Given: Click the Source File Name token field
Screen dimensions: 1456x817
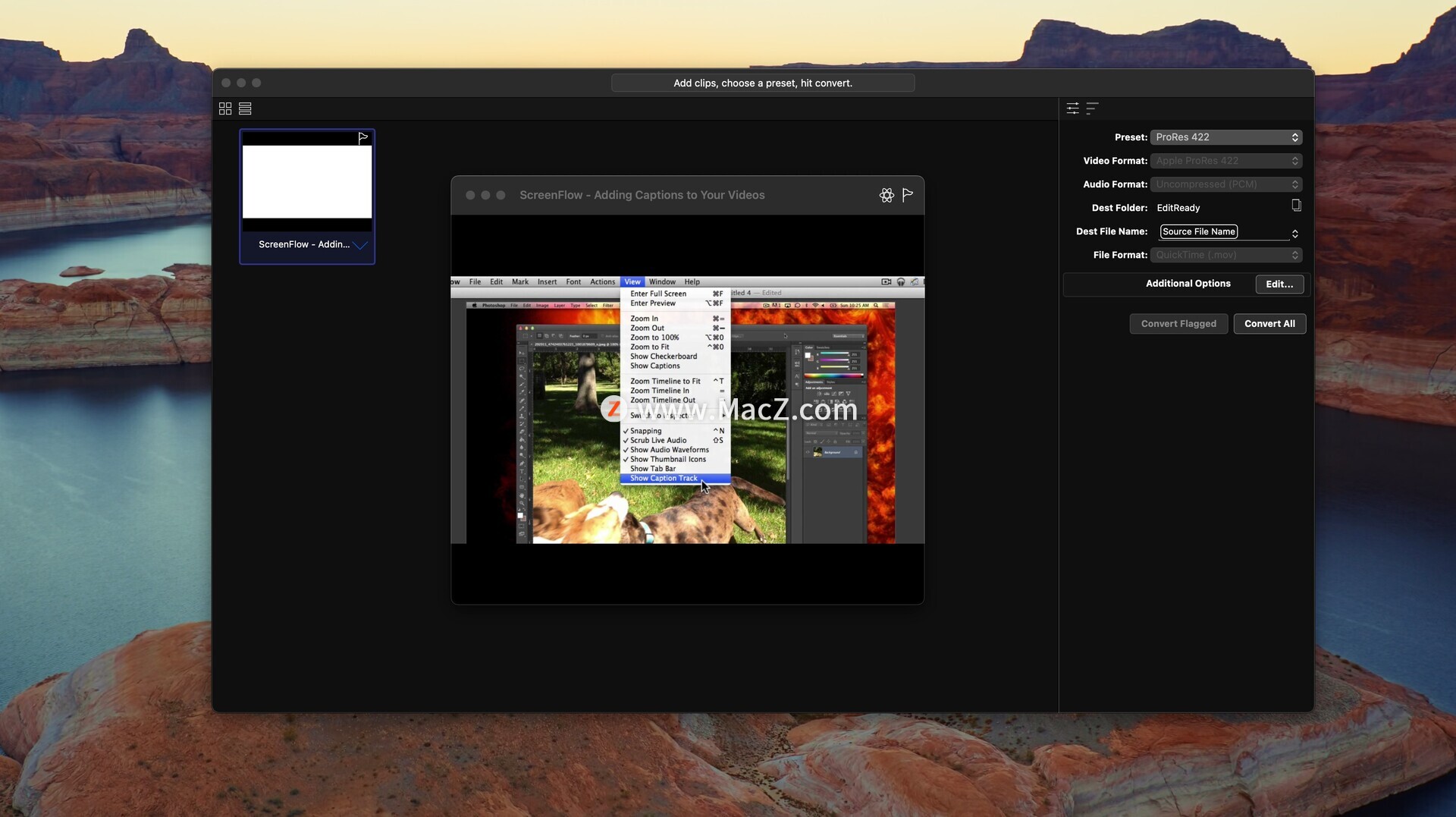Looking at the screenshot, I should [x=1199, y=231].
